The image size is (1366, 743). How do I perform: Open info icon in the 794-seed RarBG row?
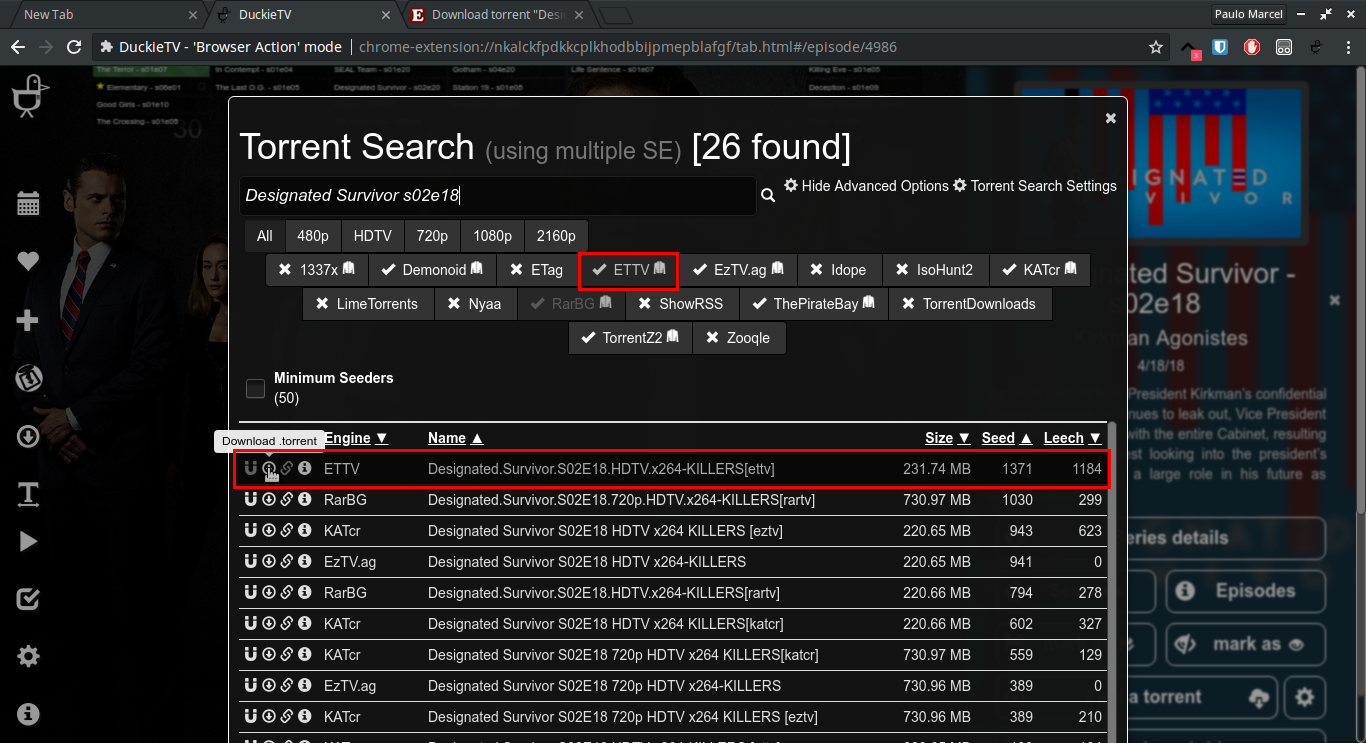[305, 592]
